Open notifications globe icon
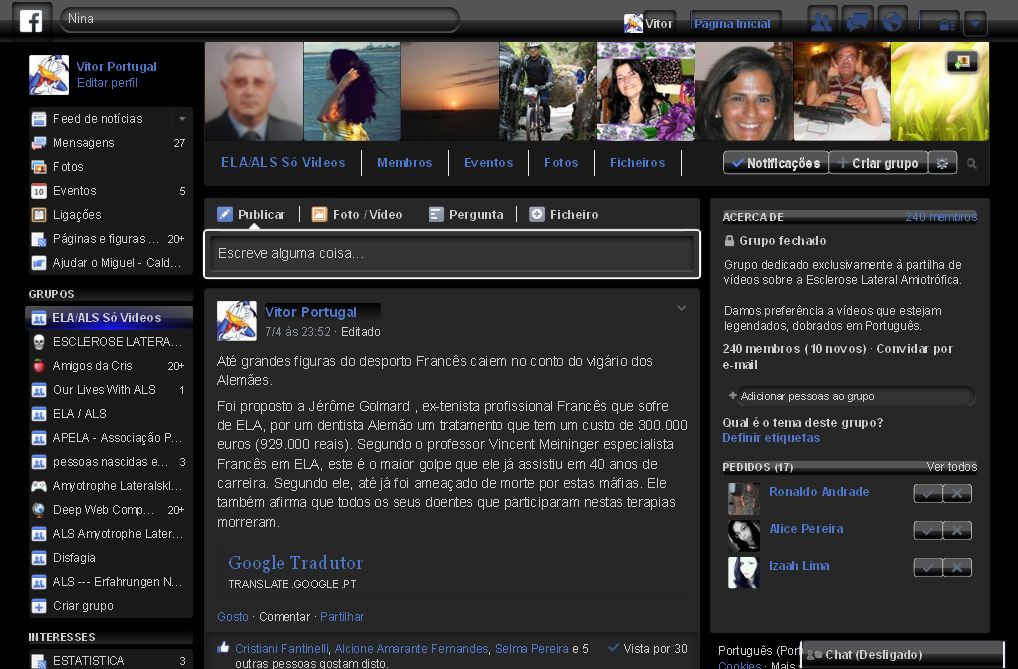Screen dimensions: 1018x669 pyautogui.click(x=893, y=22)
